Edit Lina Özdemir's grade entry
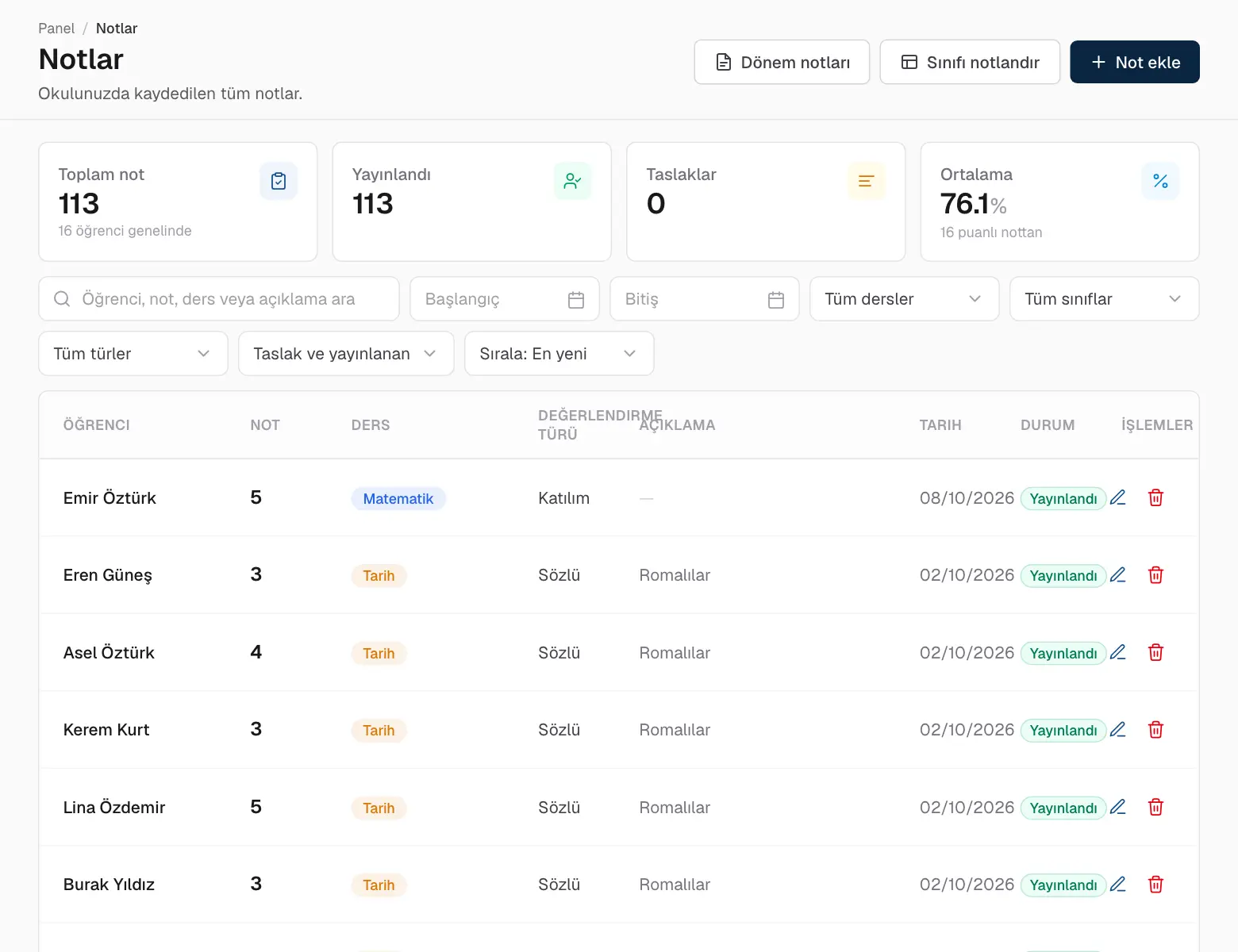The image size is (1238, 952). click(x=1117, y=808)
